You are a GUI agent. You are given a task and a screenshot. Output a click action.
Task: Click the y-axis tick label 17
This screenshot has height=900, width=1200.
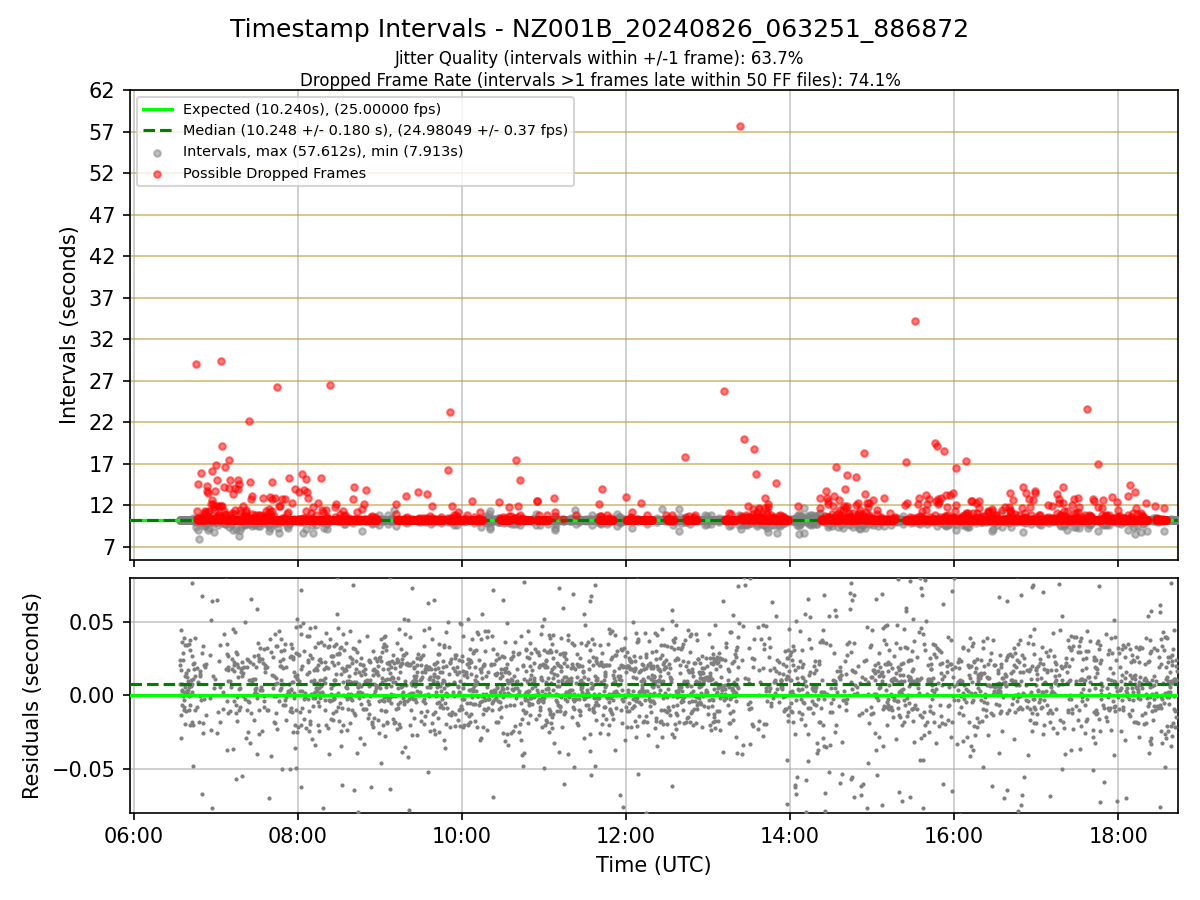click(104, 464)
